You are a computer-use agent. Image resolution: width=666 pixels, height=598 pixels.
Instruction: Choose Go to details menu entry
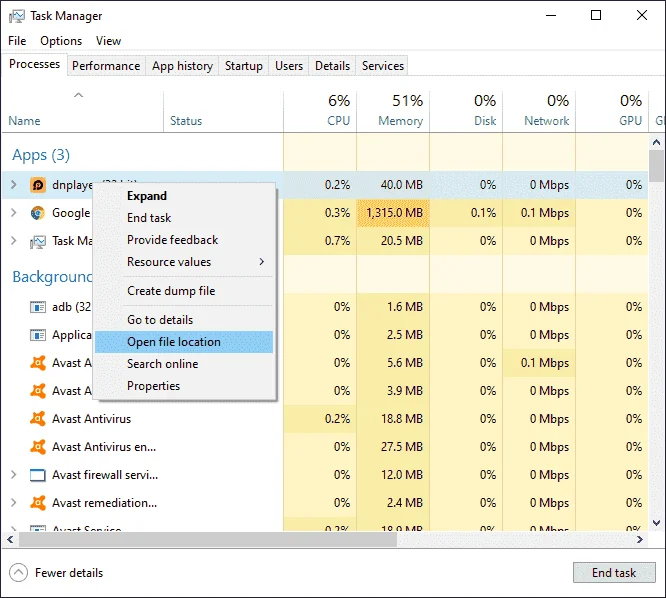click(x=184, y=320)
